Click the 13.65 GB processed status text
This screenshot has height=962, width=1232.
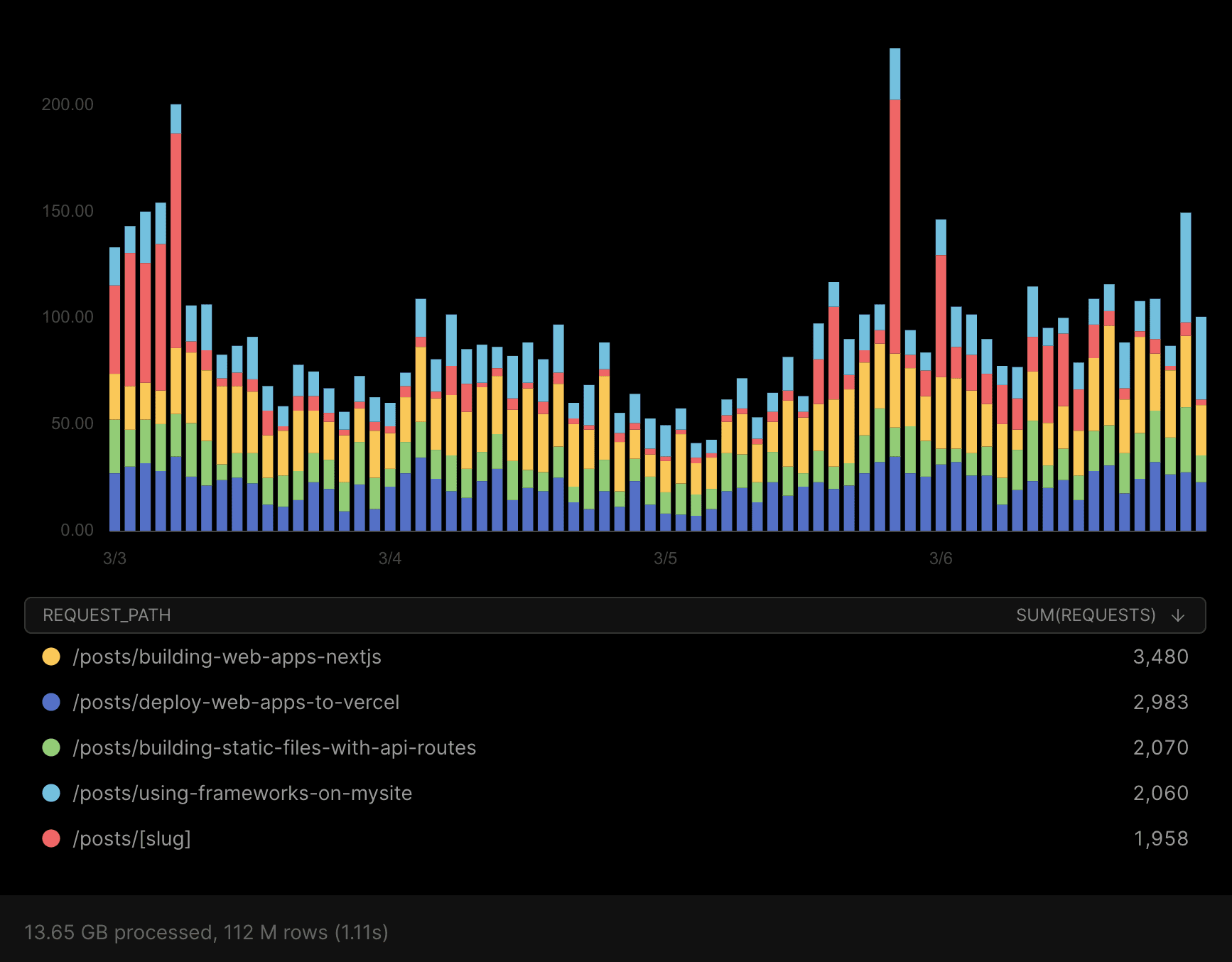click(206, 932)
